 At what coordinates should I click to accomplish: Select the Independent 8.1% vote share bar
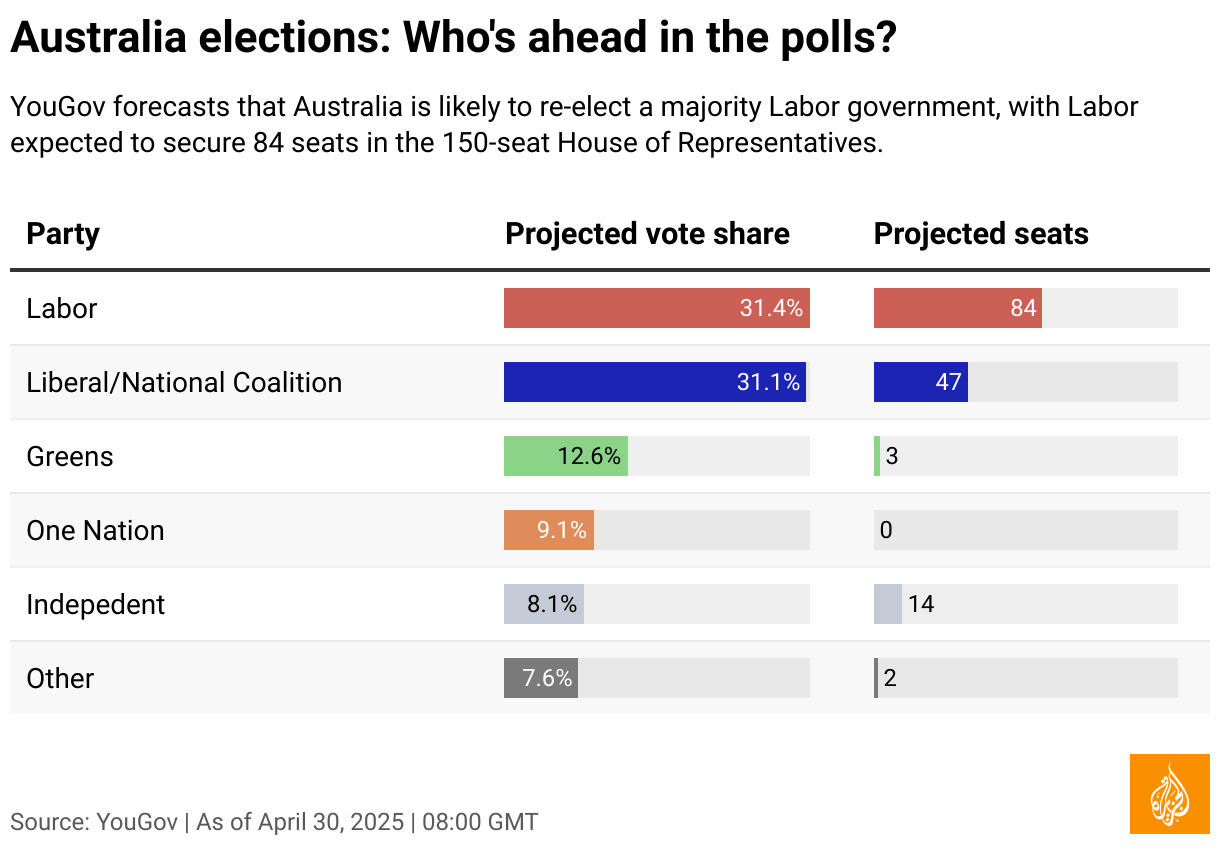543,604
